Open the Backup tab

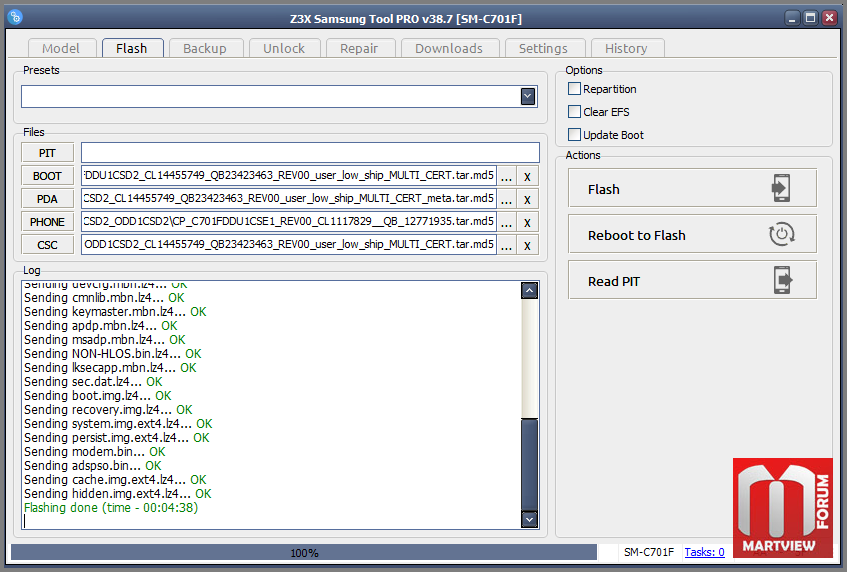pos(206,48)
